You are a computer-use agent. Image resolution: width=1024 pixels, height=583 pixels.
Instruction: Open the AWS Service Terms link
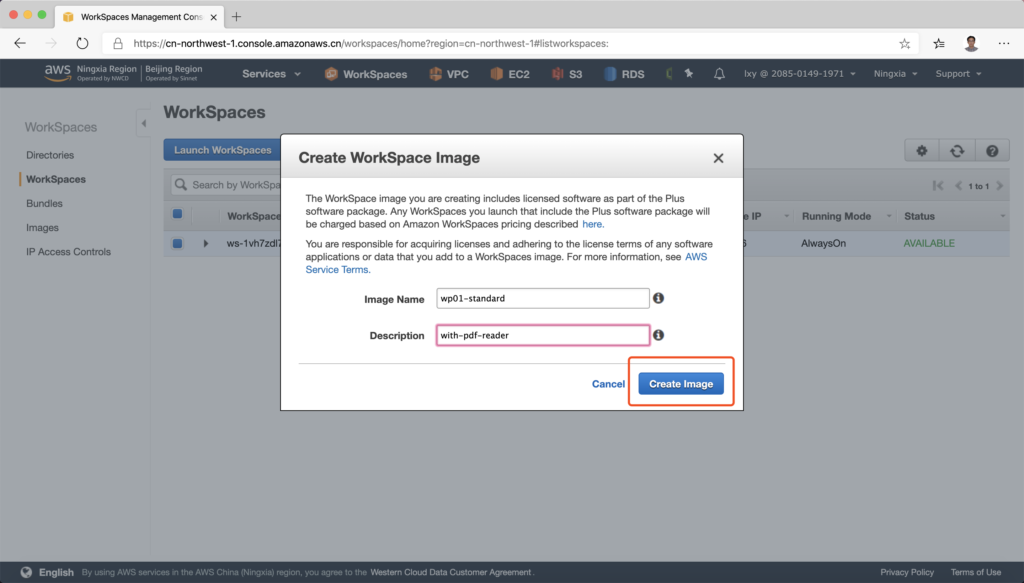pyautogui.click(x=337, y=269)
